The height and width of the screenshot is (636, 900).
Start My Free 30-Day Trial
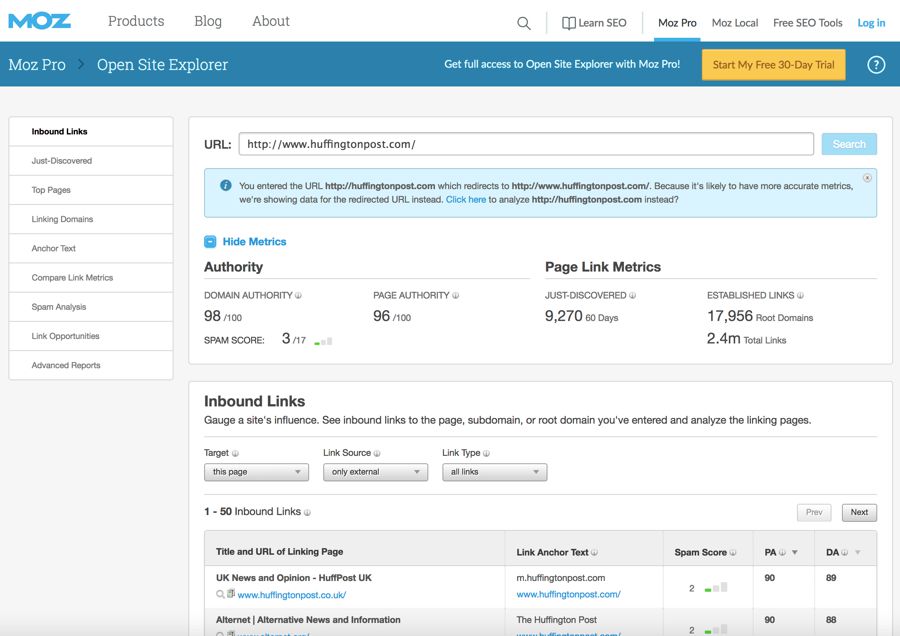(x=773, y=65)
